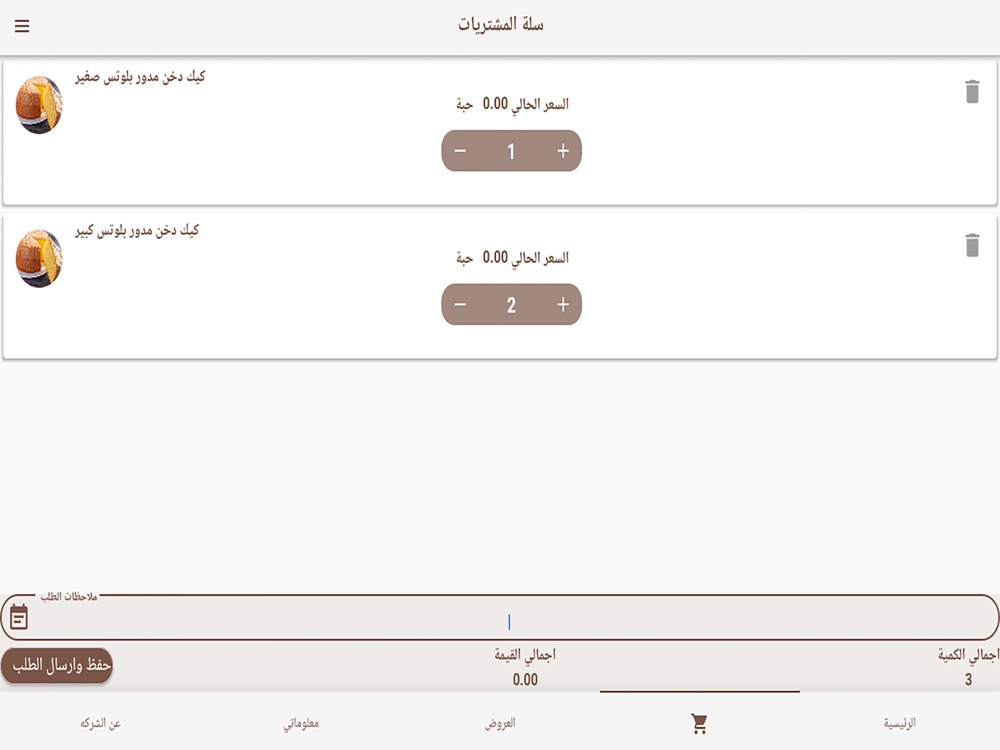Click the حفظ وارسال الطلب button

click(57, 666)
